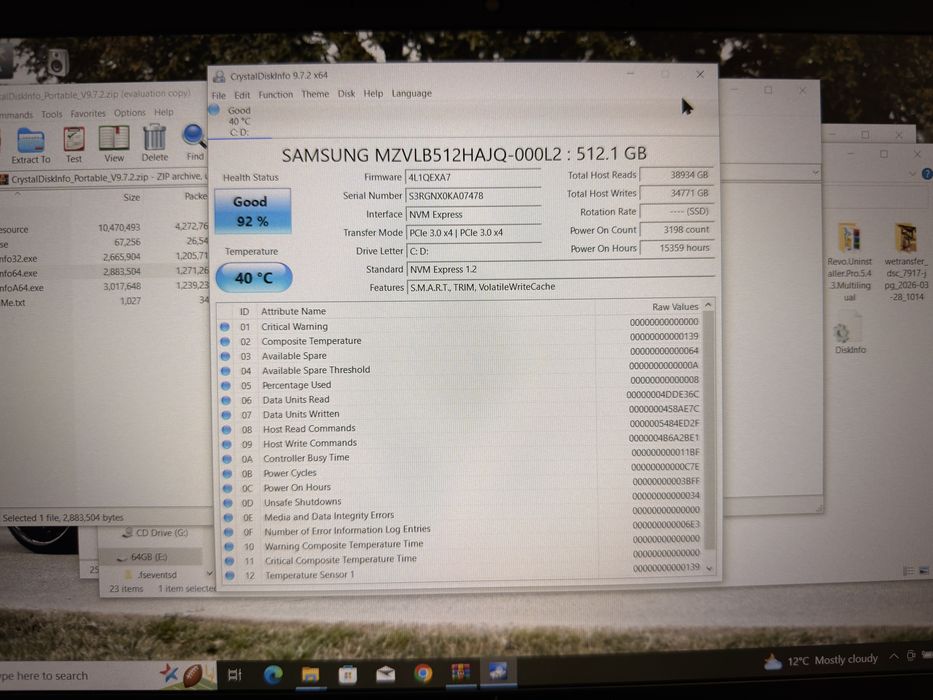Viewport: 933px width, 700px height.
Task: Click the Good 92 % health status button
Action: point(252,211)
